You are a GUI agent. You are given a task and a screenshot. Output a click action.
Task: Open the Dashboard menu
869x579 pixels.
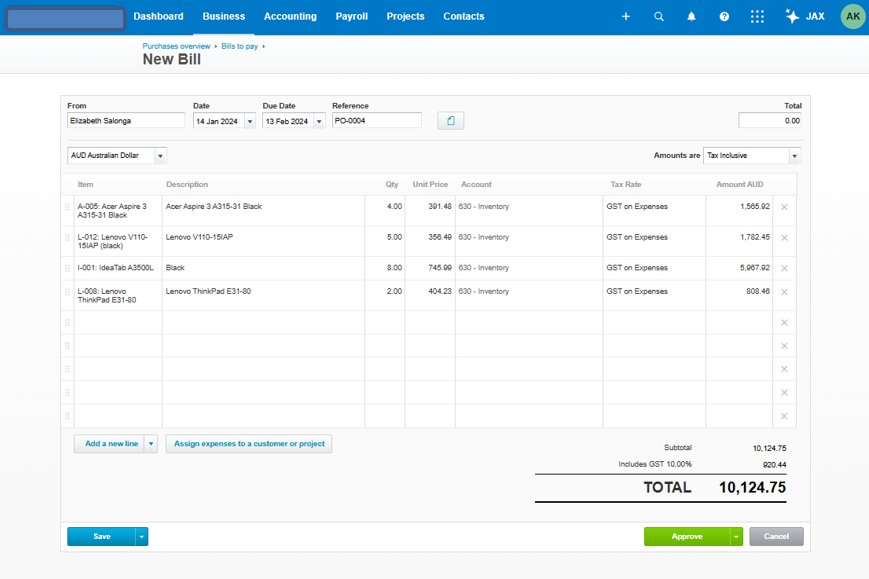159,17
